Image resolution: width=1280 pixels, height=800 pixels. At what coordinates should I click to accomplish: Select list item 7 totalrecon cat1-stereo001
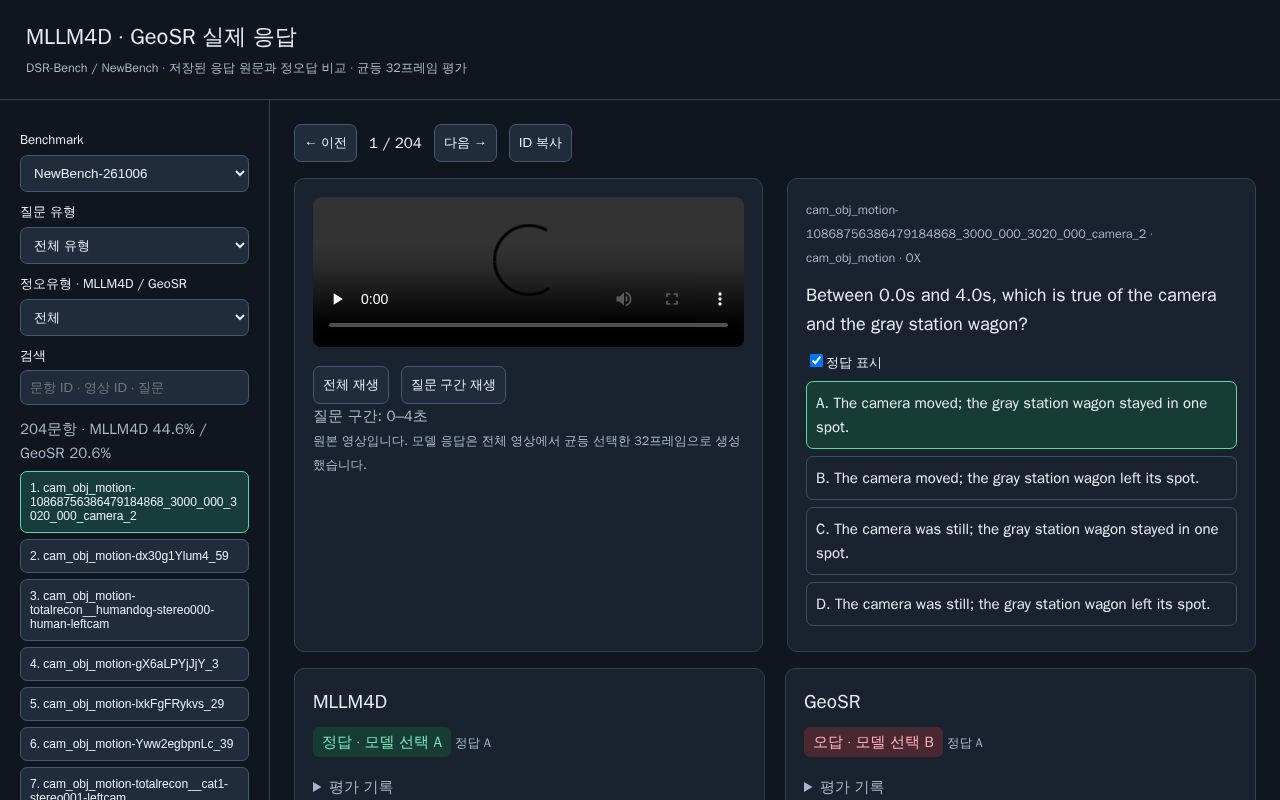(x=134, y=784)
